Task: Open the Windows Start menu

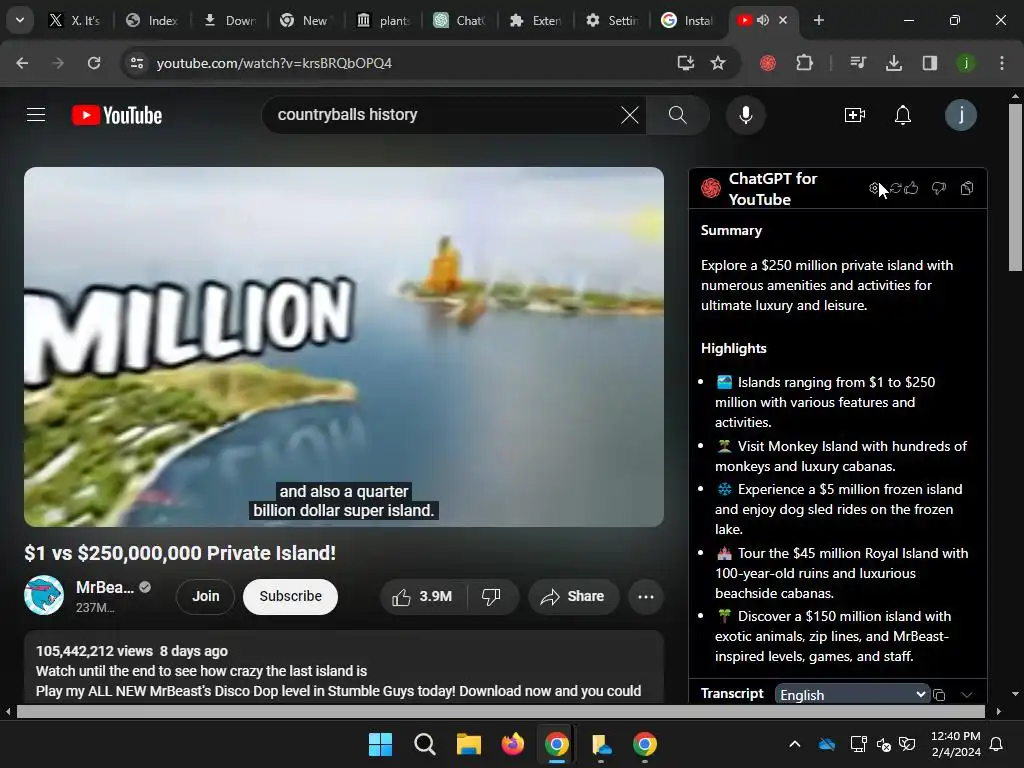Action: (x=381, y=744)
